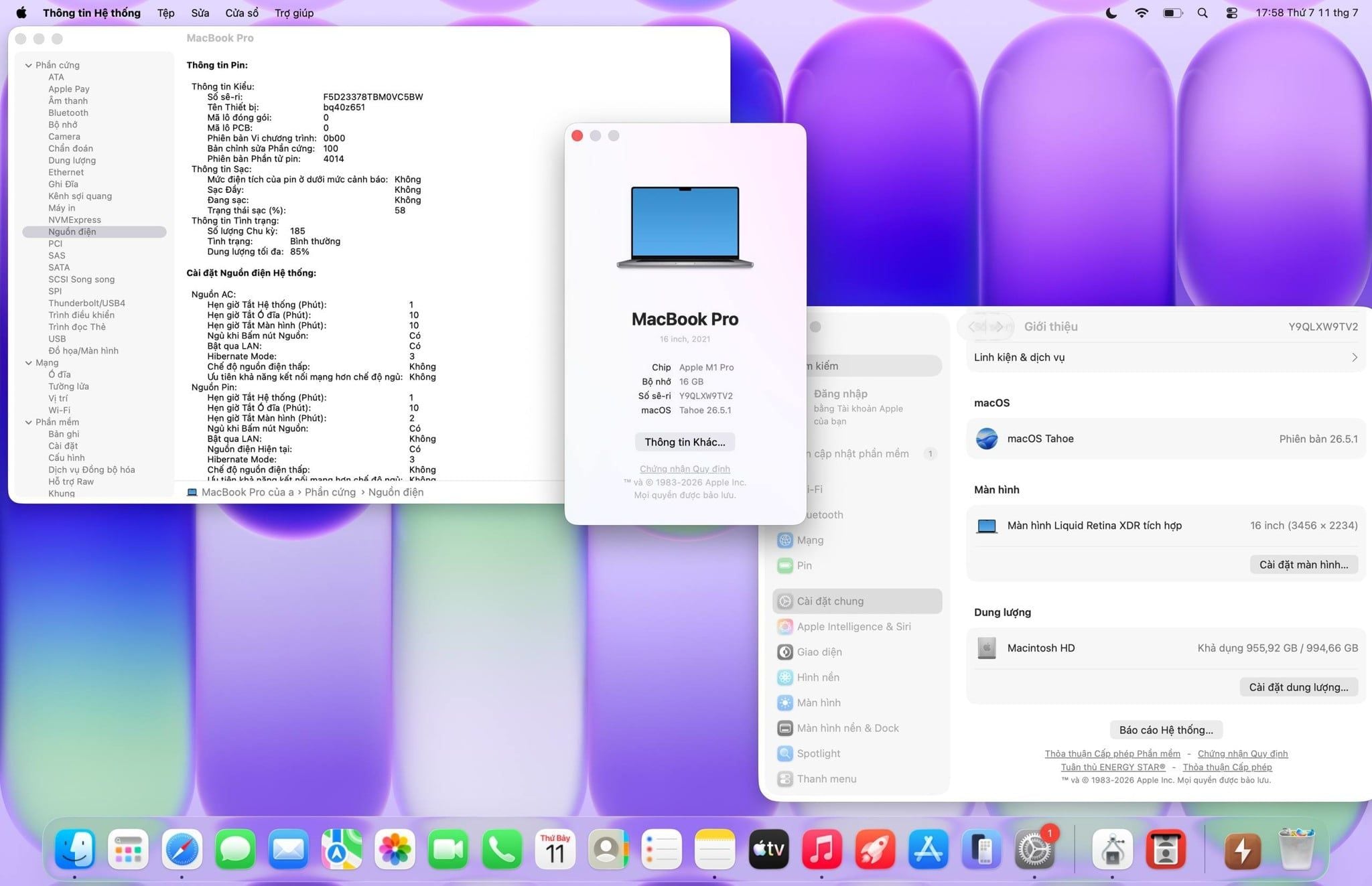1372x886 pixels.
Task: Open Contacts from the Dock
Action: point(608,848)
